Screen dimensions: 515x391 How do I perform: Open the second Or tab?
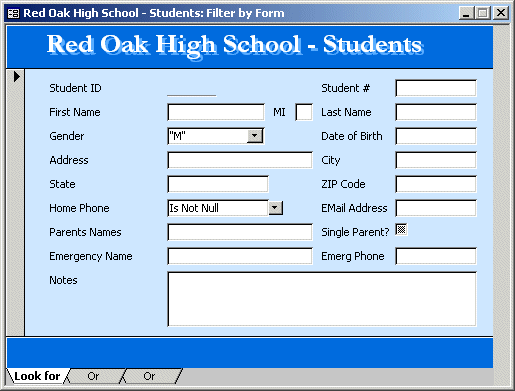click(x=149, y=376)
